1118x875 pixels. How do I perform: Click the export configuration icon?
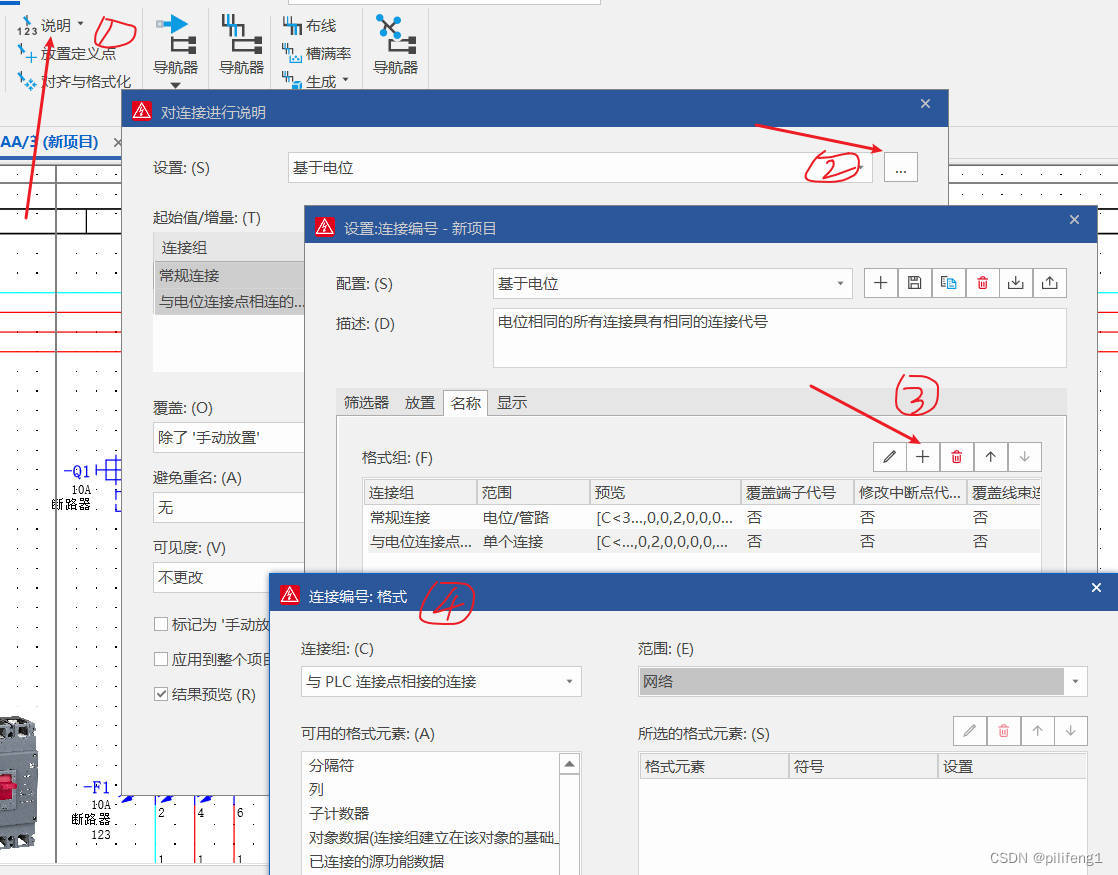pos(1049,284)
